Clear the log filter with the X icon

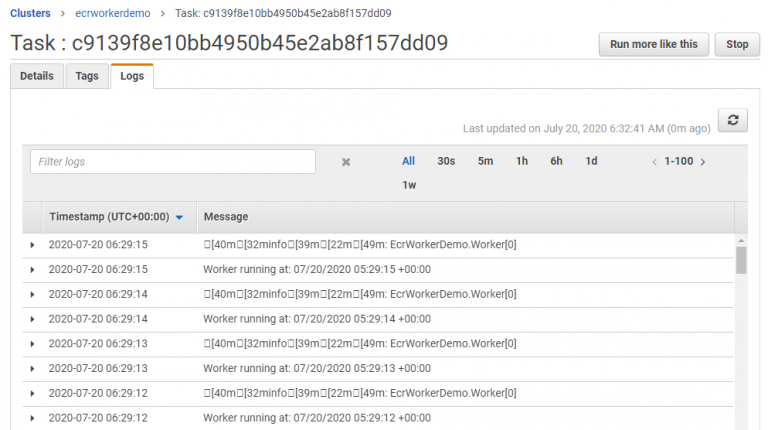(346, 162)
